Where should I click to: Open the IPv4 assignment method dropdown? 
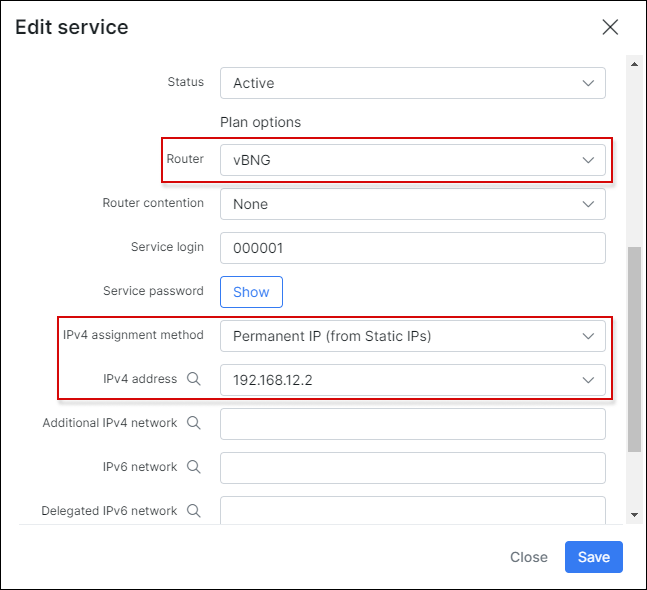click(x=413, y=336)
